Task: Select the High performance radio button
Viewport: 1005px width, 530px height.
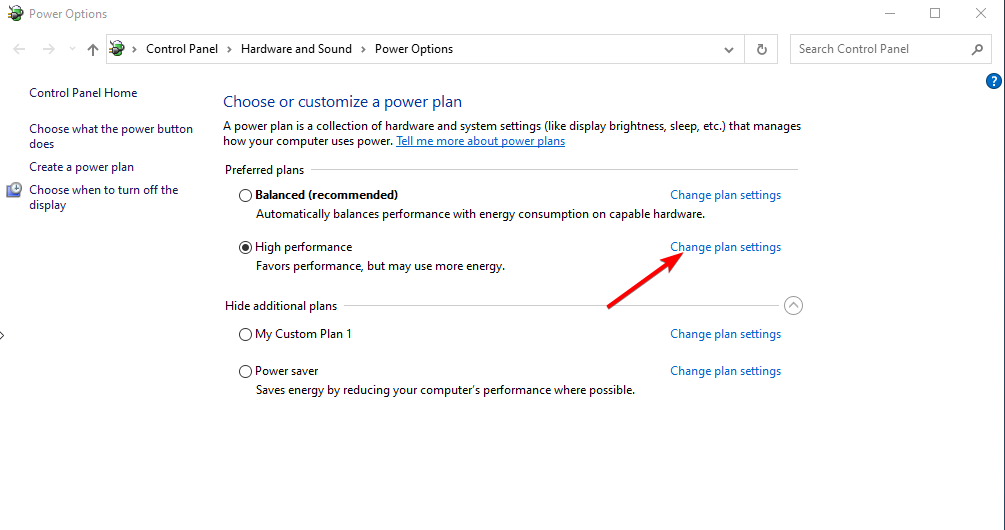Action: point(245,247)
